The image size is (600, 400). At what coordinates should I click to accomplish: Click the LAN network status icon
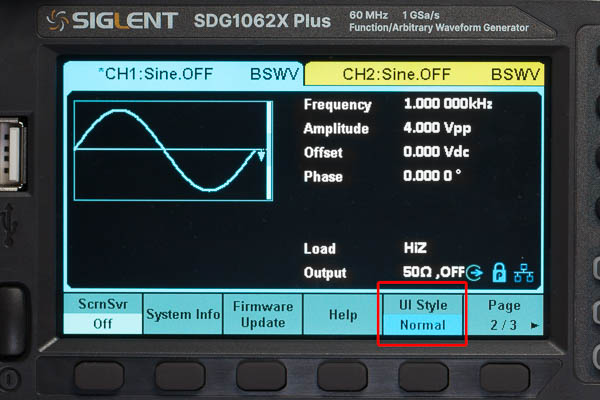pyautogui.click(x=523, y=273)
